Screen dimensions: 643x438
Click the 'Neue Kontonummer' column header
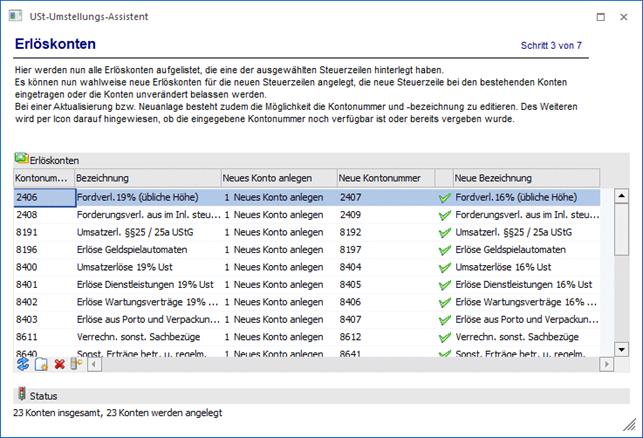tap(384, 177)
